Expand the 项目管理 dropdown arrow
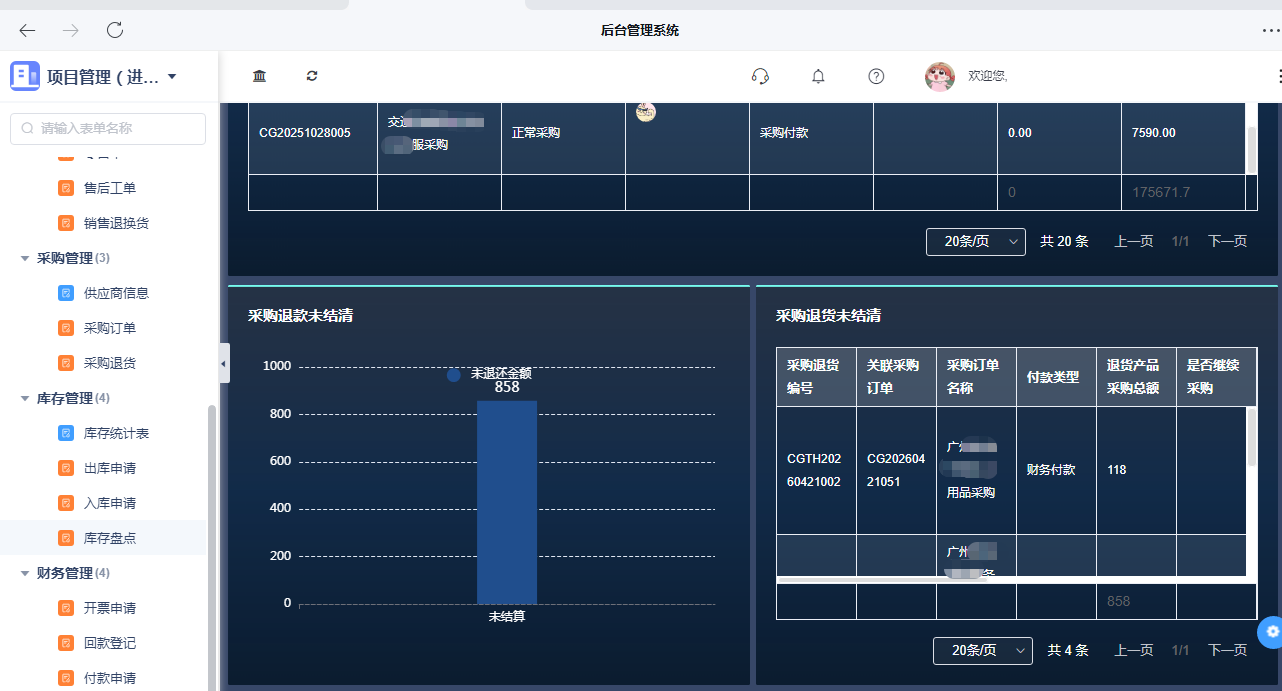This screenshot has width=1282, height=691. pyautogui.click(x=170, y=76)
